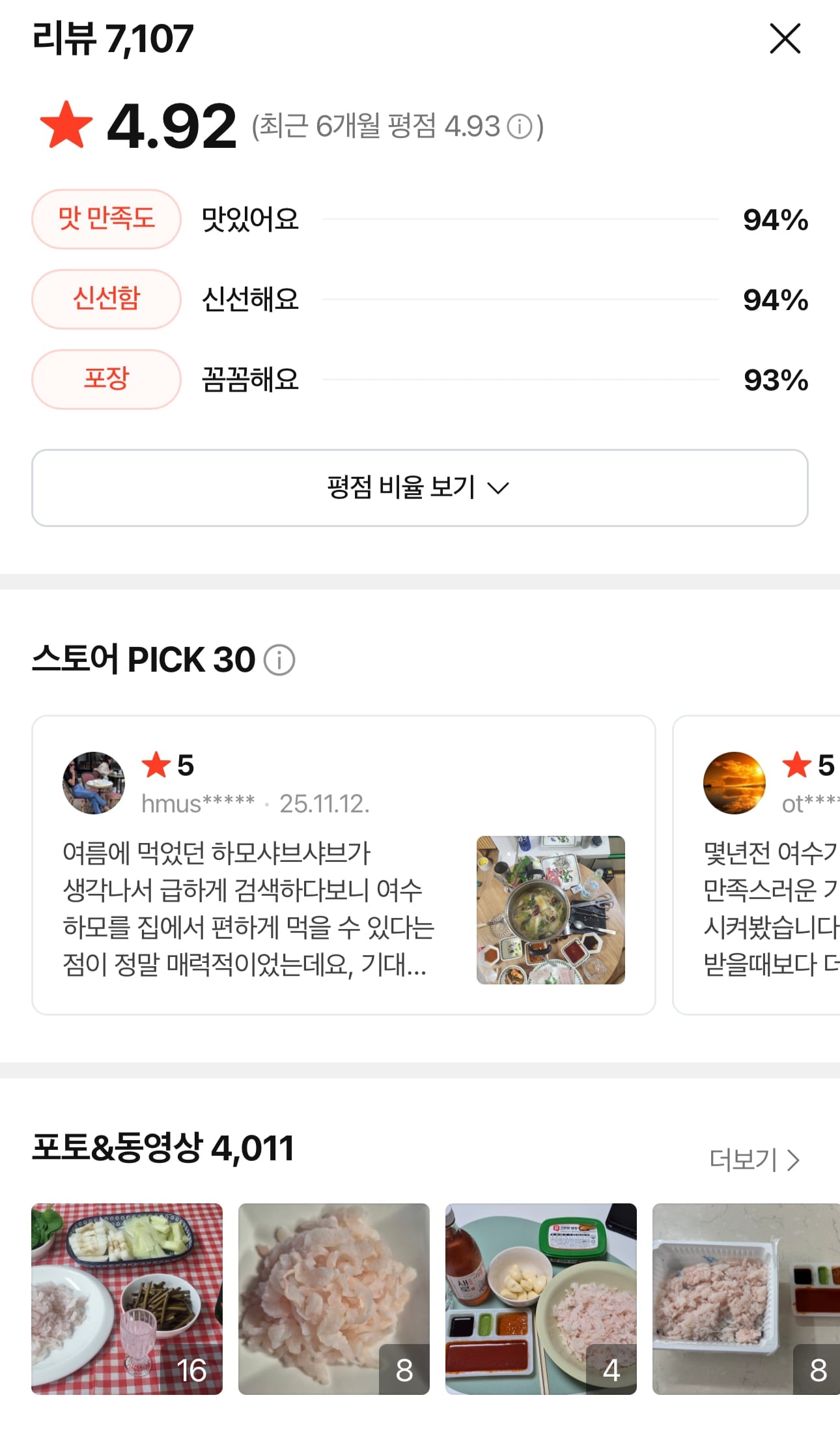The height and width of the screenshot is (1434, 840).
Task: Tap info icon beside recent 6-month rating
Action: 520,126
